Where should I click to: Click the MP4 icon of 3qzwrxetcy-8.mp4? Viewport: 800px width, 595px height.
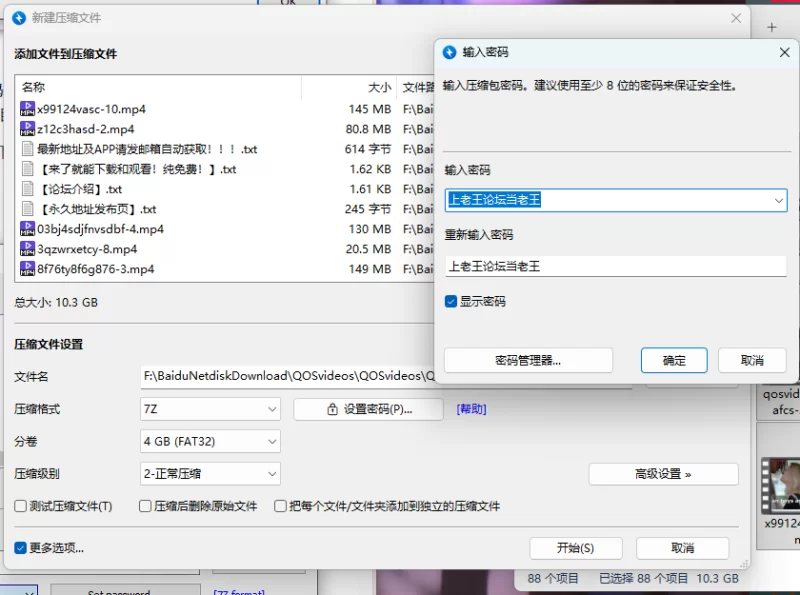tap(28, 249)
